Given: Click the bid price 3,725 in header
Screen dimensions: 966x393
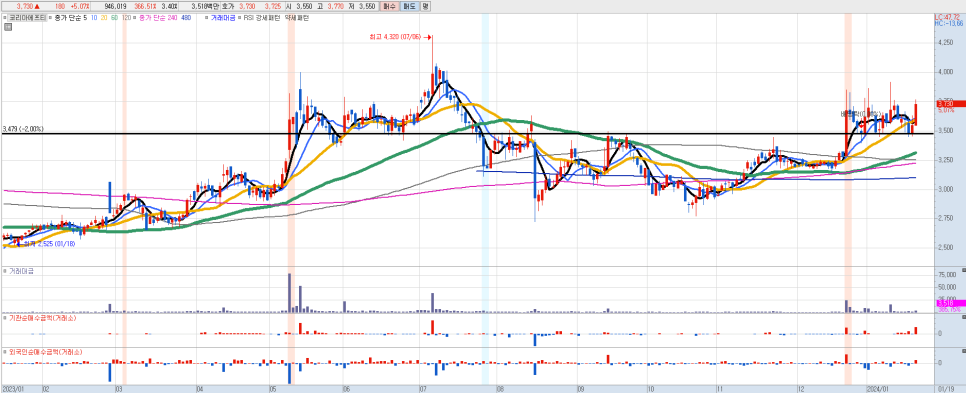Looking at the screenshot, I should (x=273, y=6).
